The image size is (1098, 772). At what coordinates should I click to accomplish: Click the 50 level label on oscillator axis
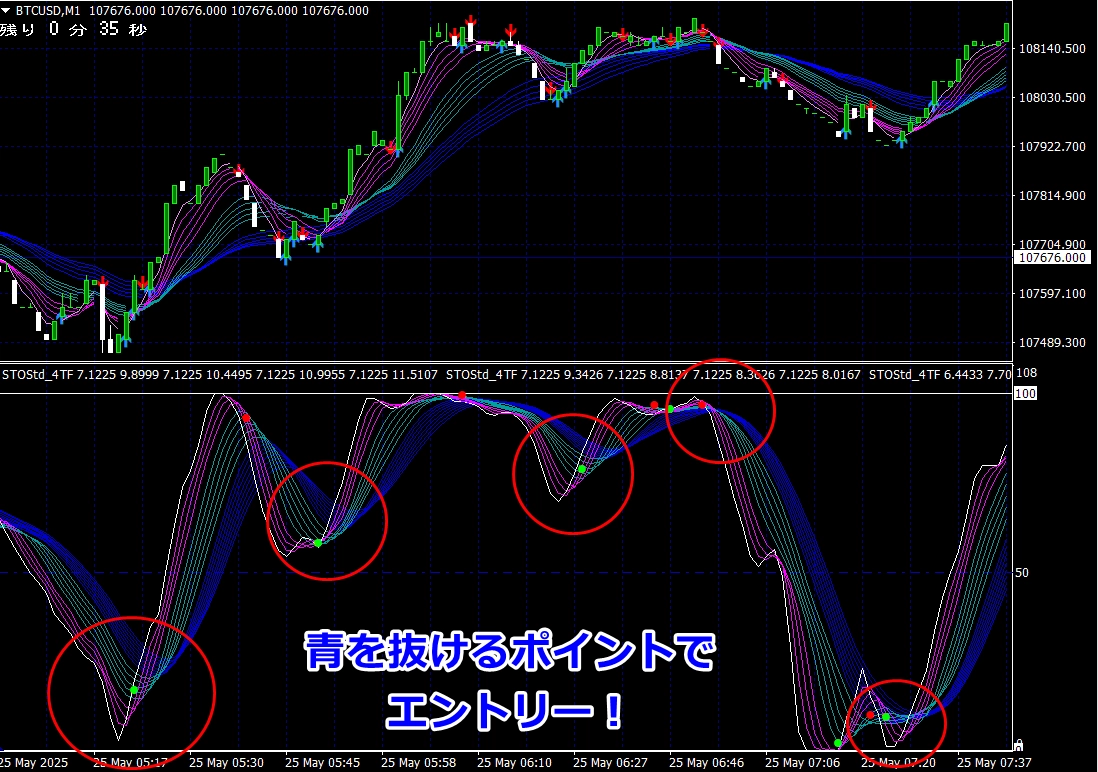pos(1022,573)
